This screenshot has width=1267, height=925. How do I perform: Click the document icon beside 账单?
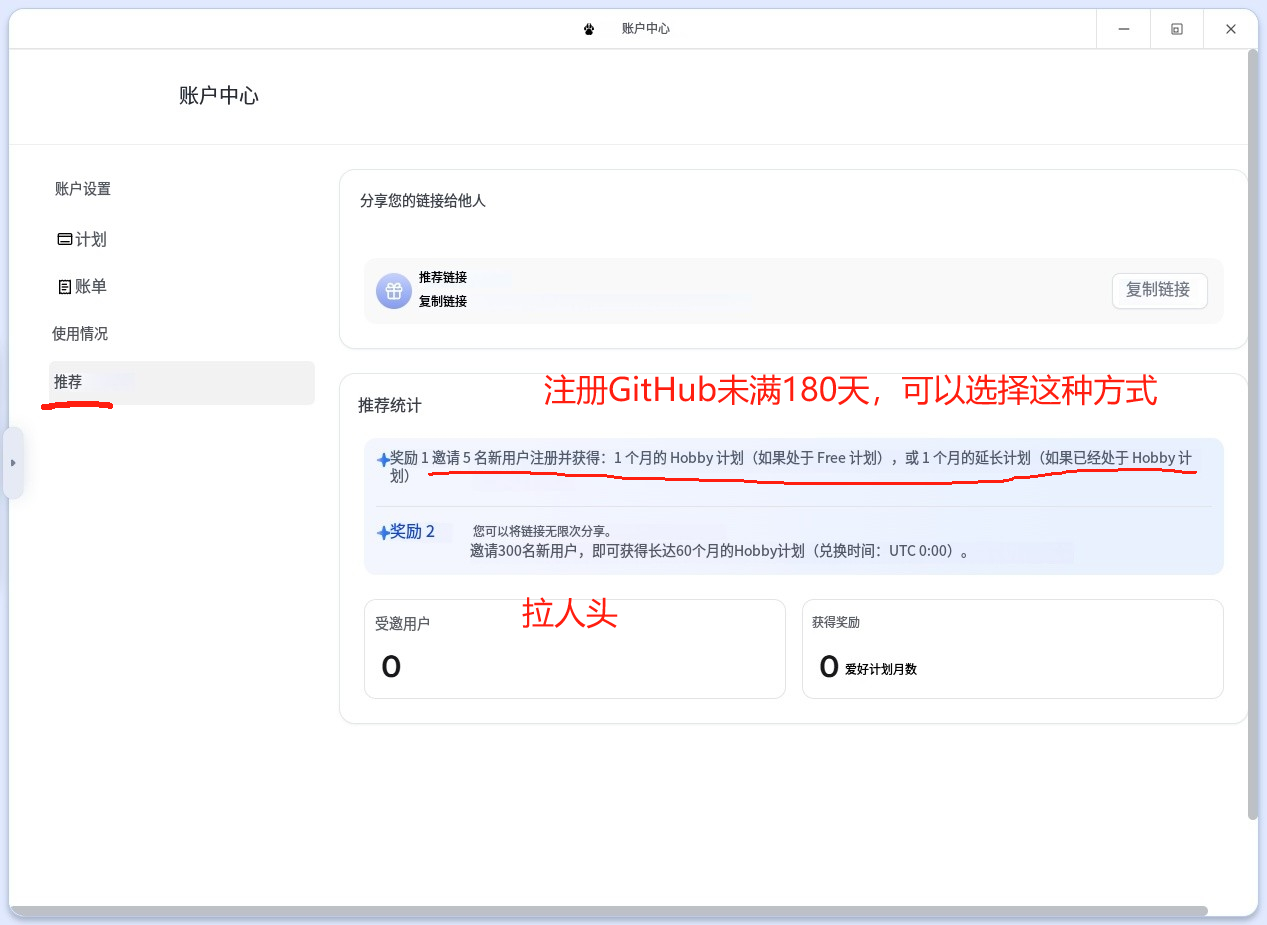point(65,287)
